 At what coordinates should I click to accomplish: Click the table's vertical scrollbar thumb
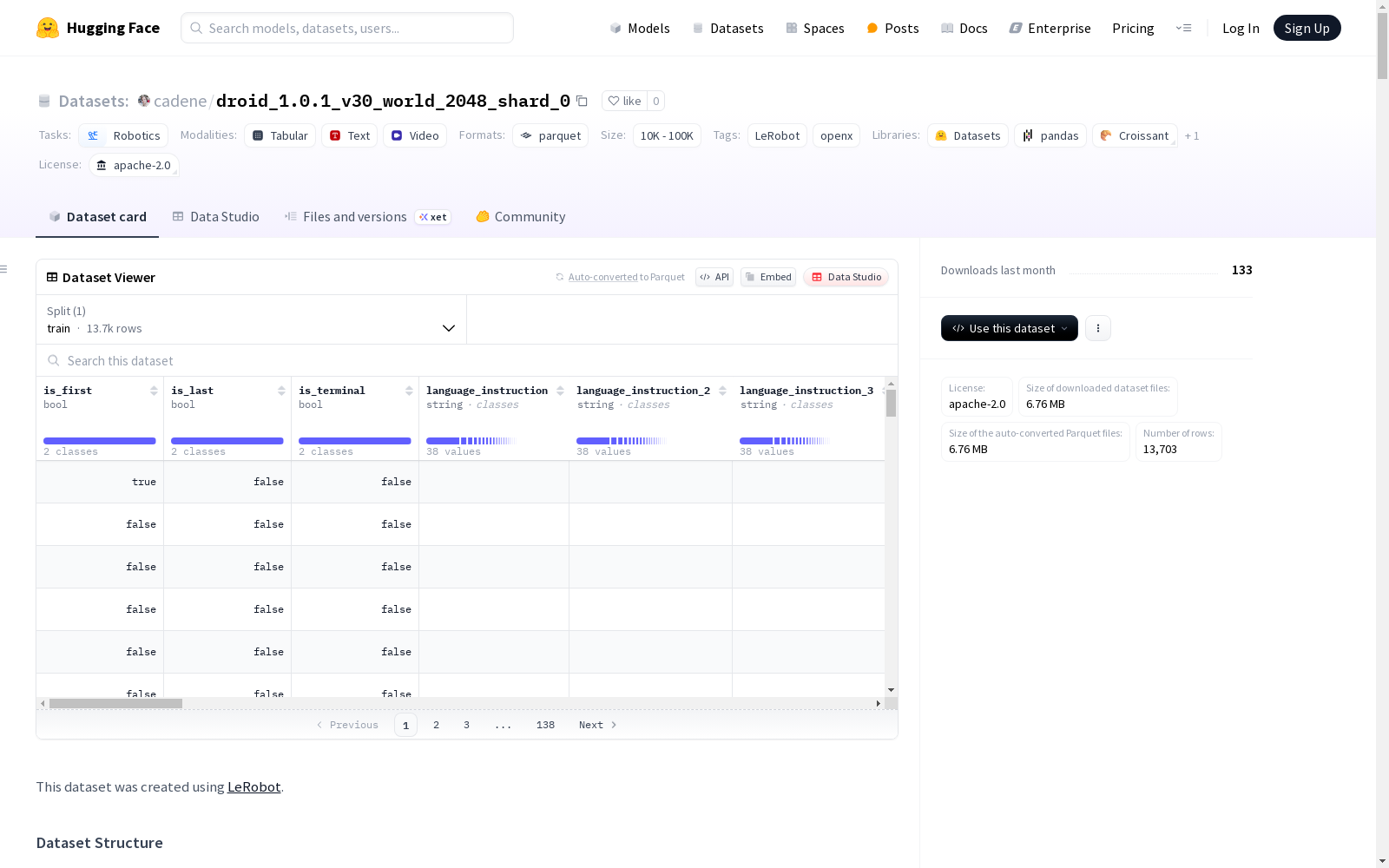click(x=891, y=403)
